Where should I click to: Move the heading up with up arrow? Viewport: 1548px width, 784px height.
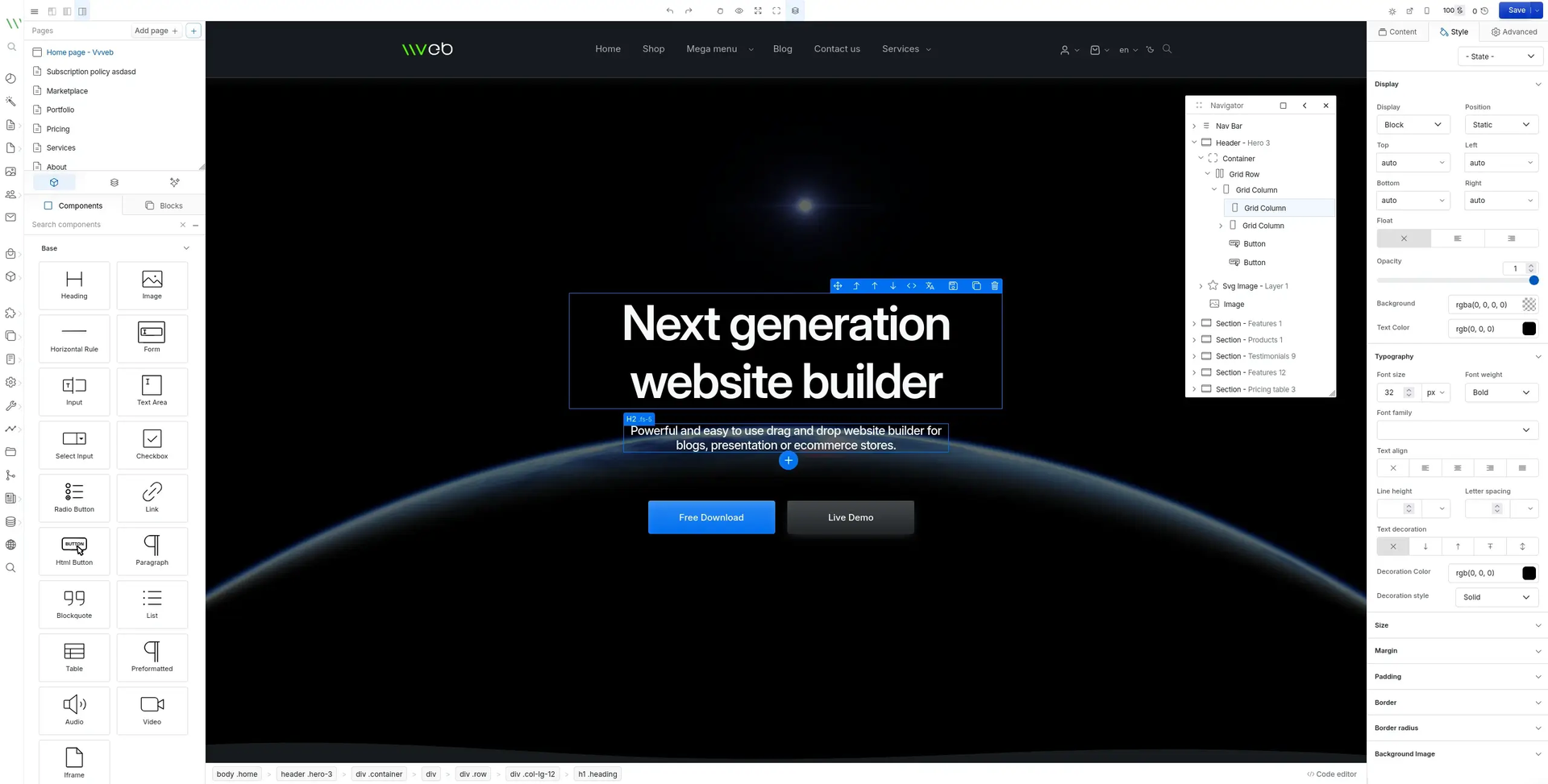point(875,286)
